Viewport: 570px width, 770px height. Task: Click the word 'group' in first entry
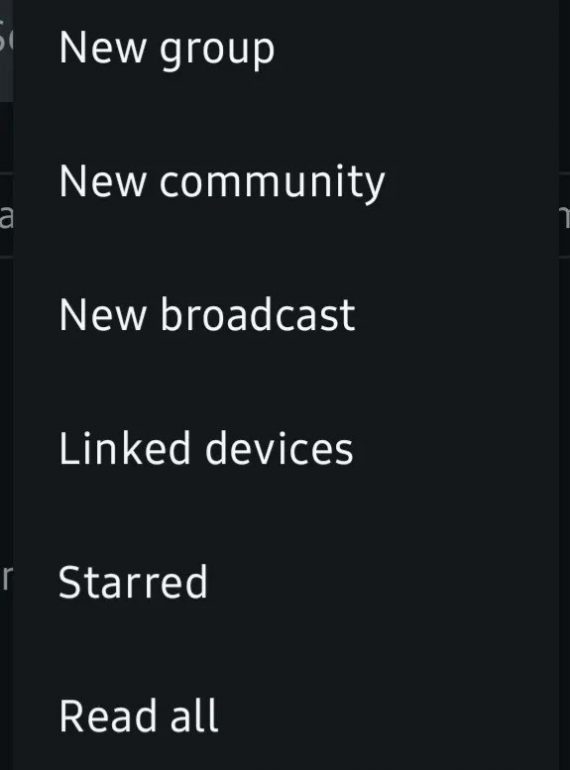[x=217, y=52]
